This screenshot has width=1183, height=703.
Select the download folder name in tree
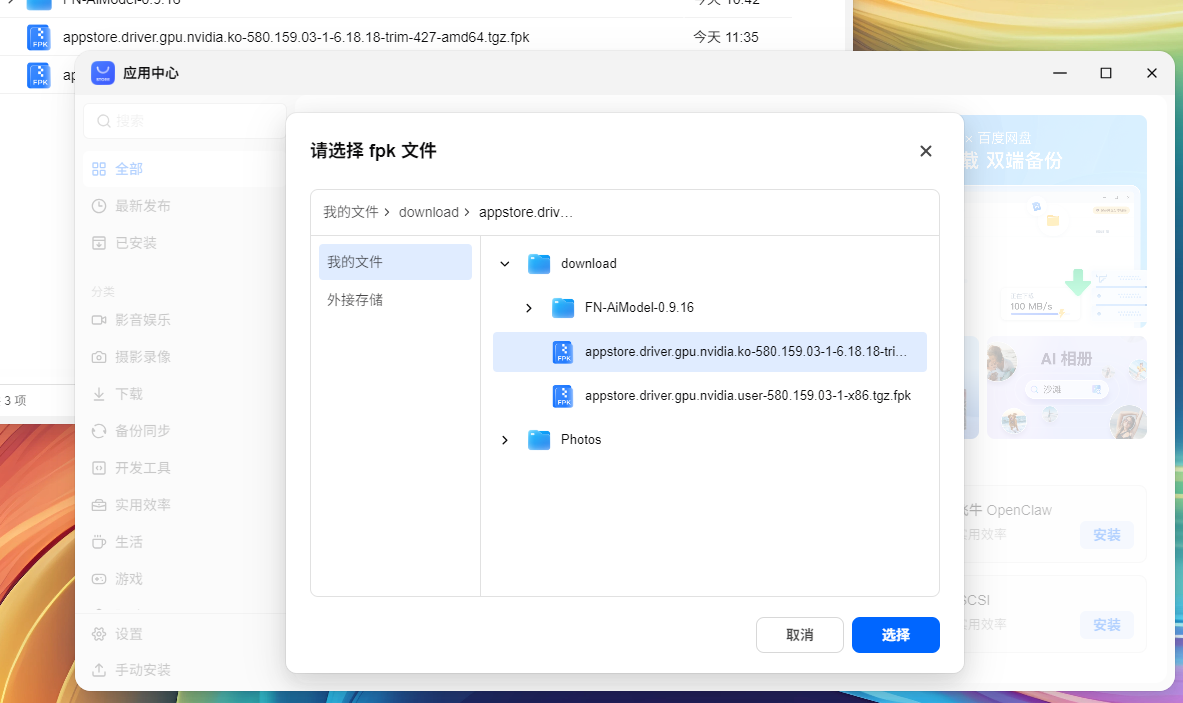(588, 263)
